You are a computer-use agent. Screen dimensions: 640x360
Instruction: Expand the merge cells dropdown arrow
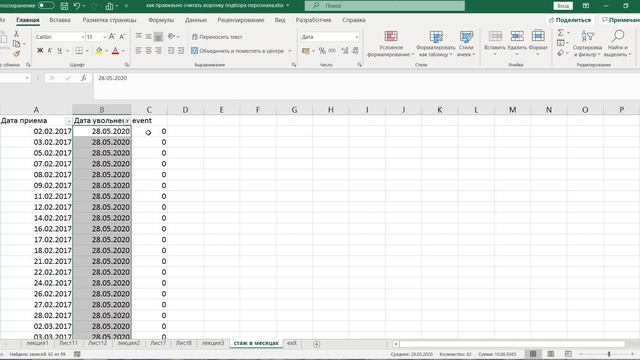coord(290,51)
